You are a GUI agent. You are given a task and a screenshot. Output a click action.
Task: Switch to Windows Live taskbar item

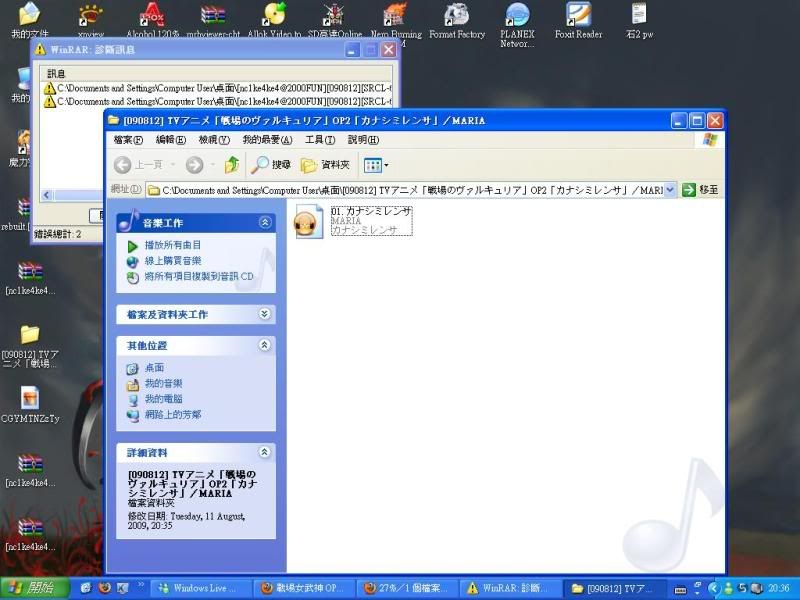tap(202, 588)
